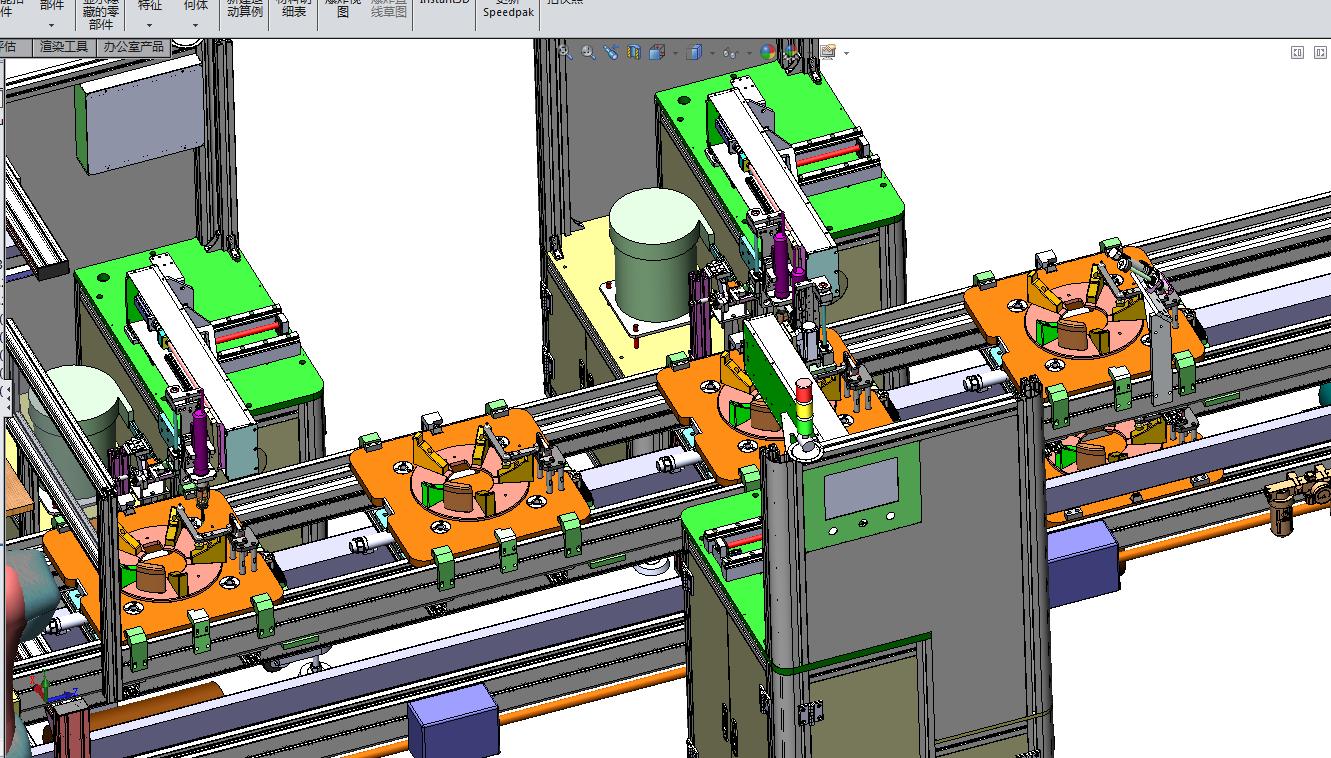Click the 新建运动算例 ribbon button
The image size is (1331, 758).
click(245, 9)
